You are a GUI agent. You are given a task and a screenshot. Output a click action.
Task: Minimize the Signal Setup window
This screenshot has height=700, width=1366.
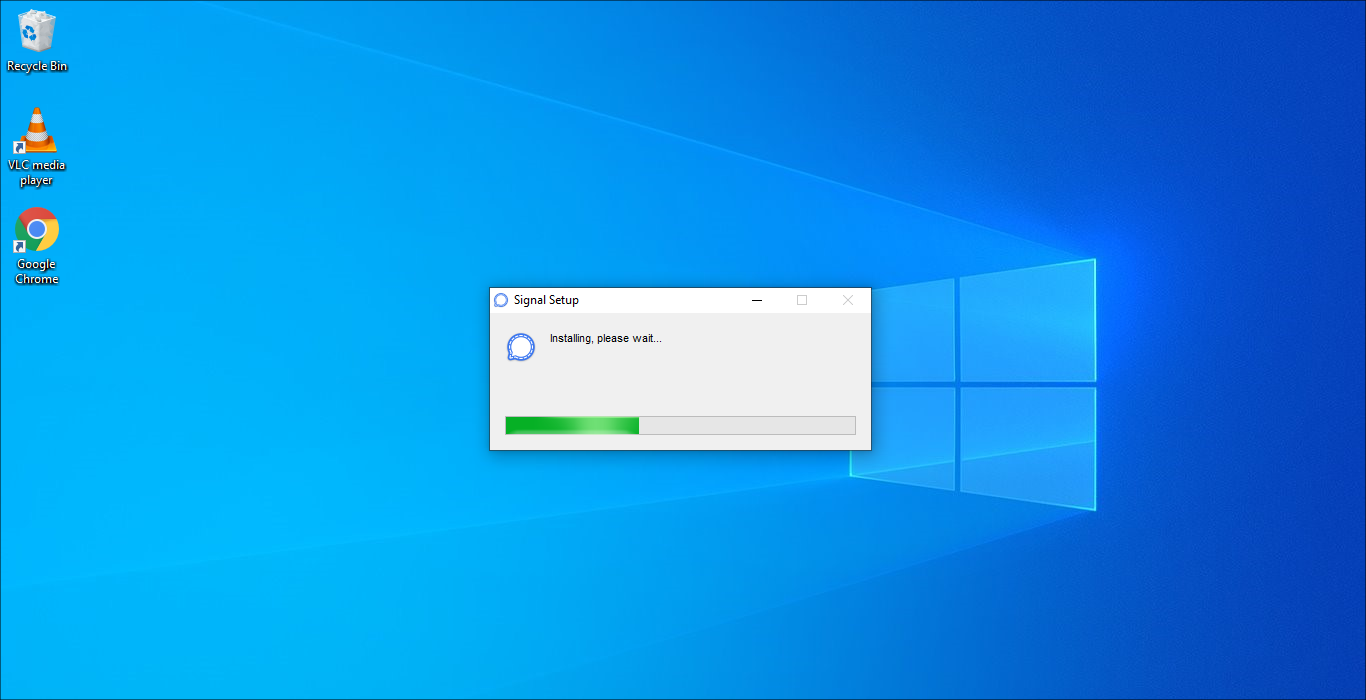(x=757, y=300)
